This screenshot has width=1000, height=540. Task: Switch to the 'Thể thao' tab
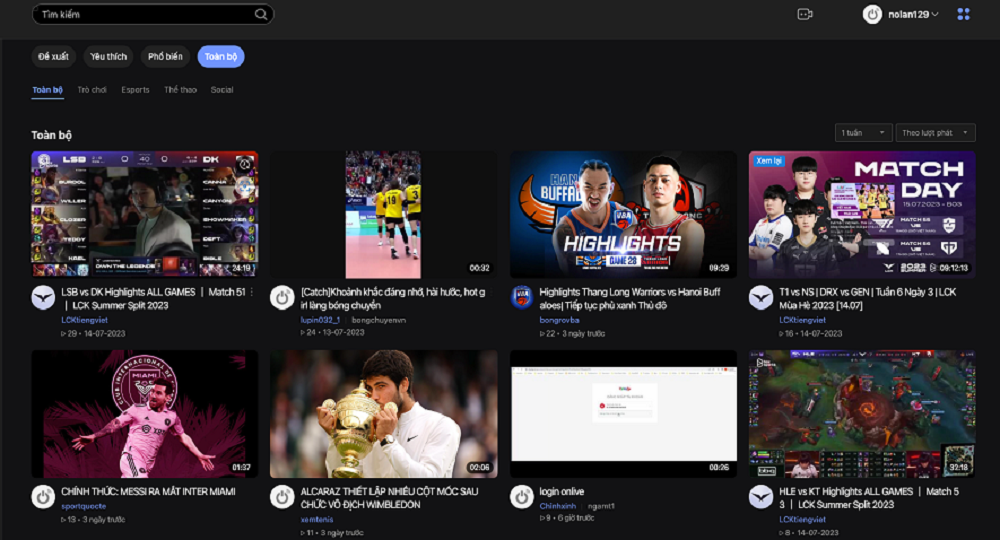click(180, 90)
